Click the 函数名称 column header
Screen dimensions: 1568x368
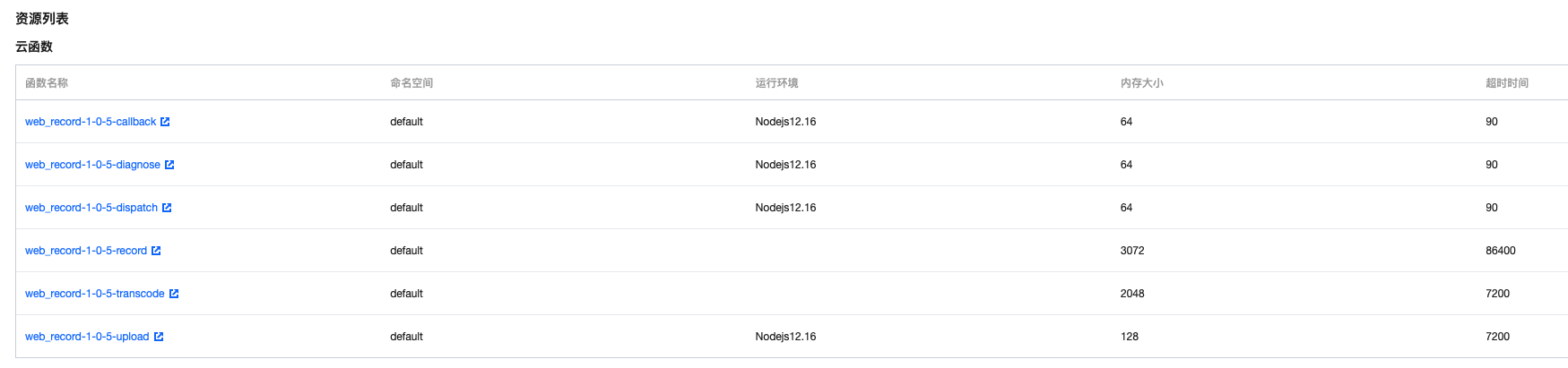pos(47,83)
